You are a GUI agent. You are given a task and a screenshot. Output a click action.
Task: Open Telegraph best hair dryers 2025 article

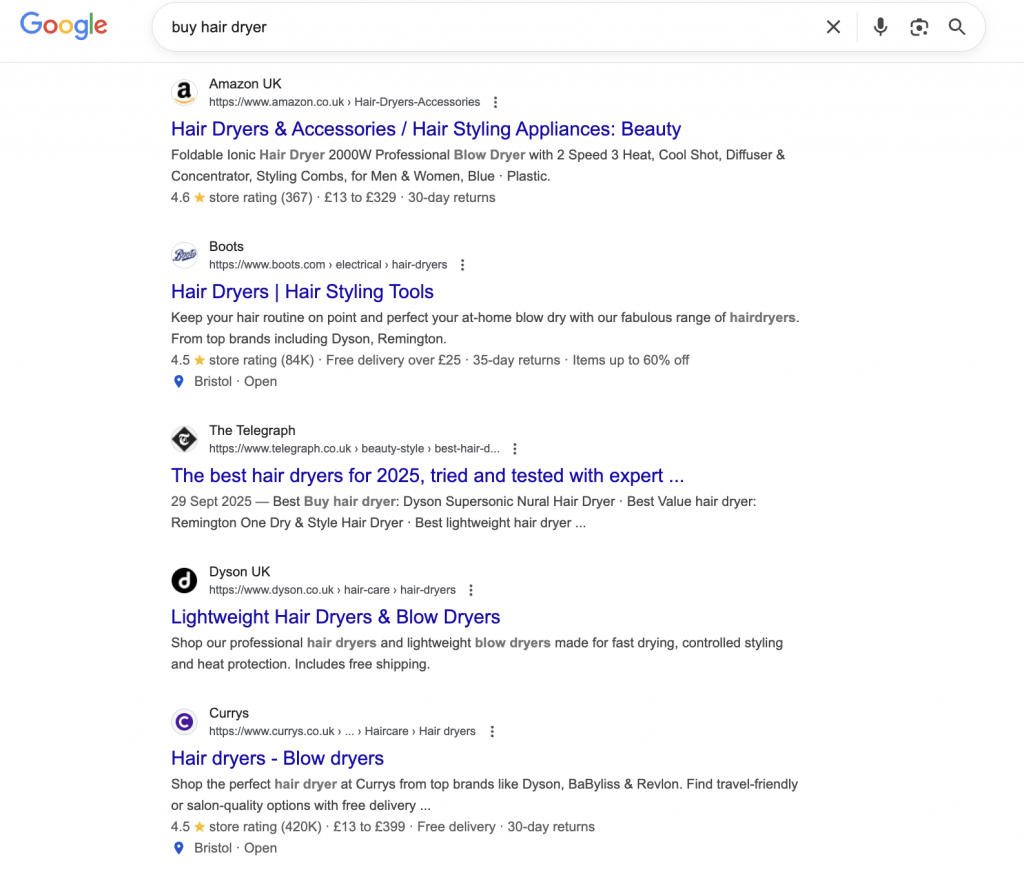point(427,475)
